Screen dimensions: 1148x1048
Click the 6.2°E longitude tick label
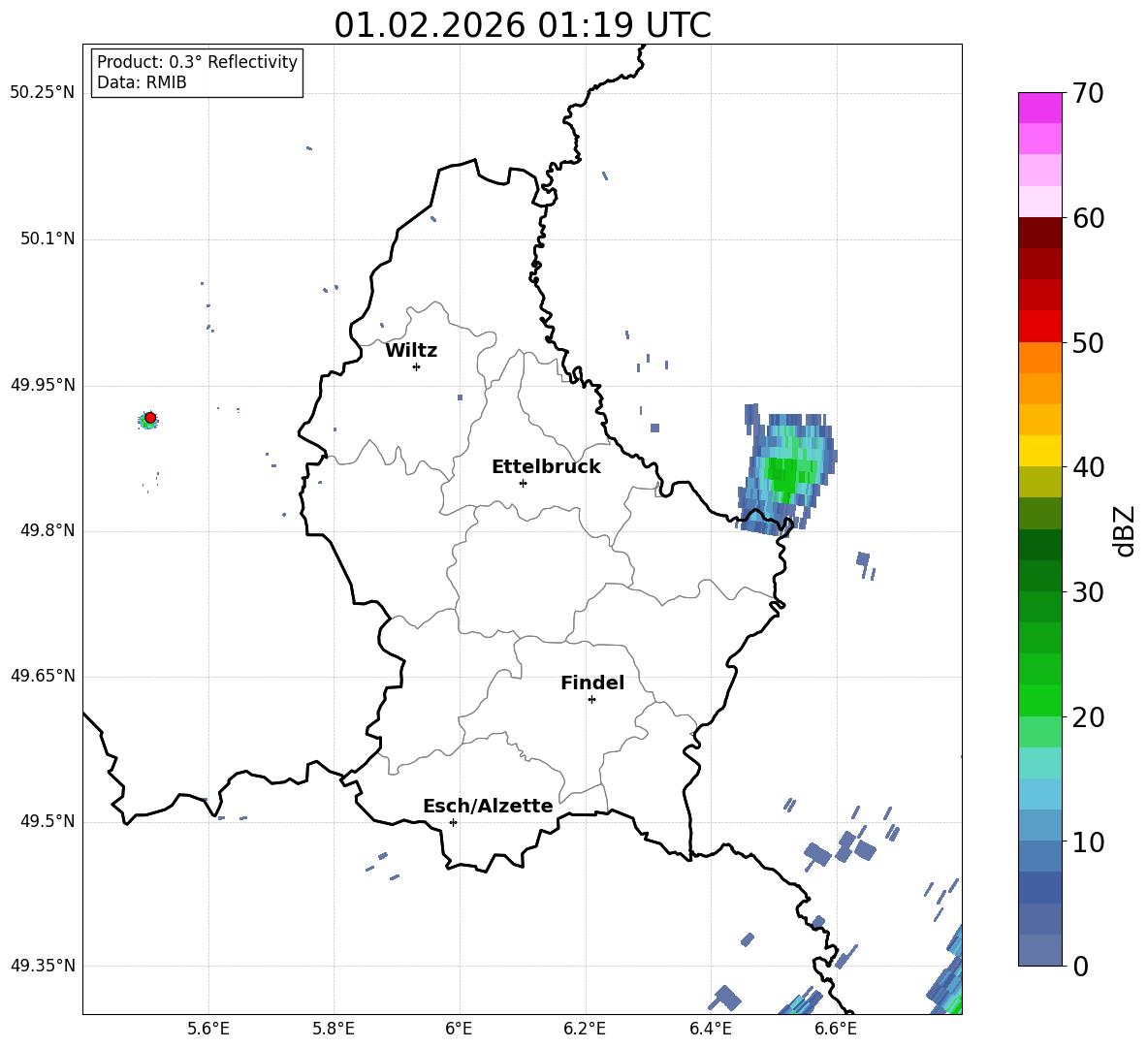tap(585, 1029)
